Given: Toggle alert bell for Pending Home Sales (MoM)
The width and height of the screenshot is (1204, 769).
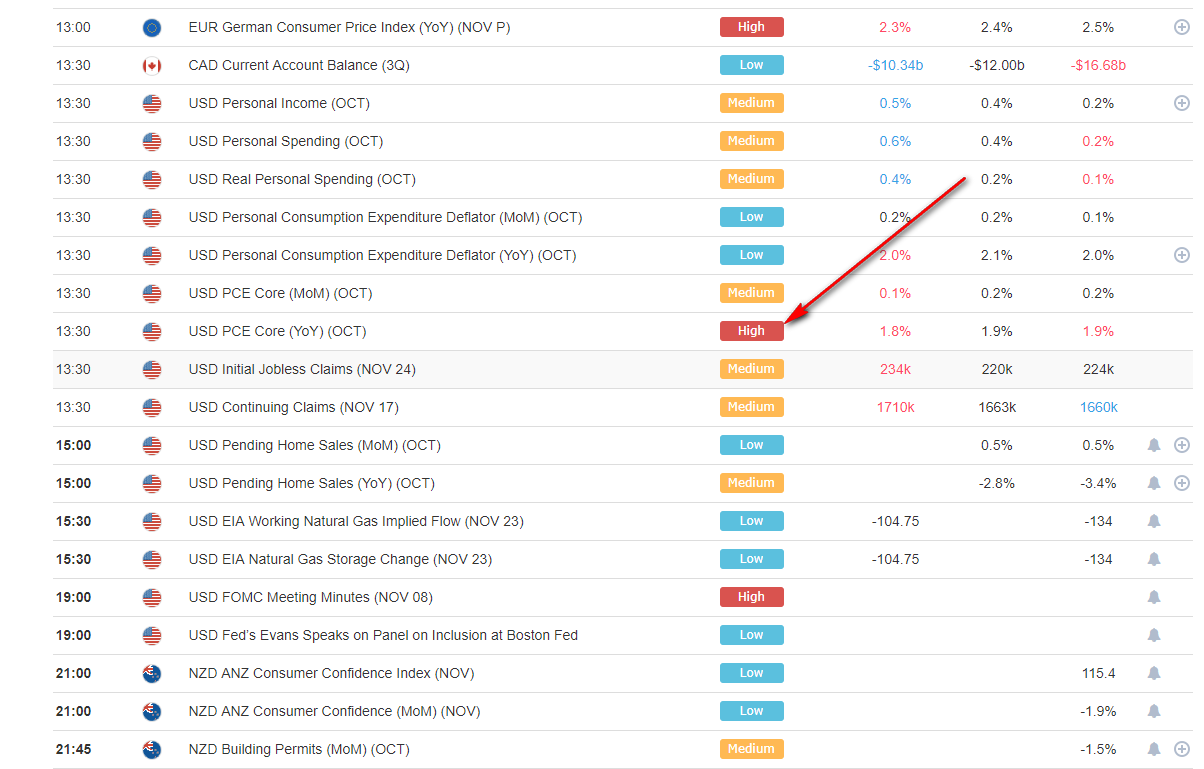Looking at the screenshot, I should [x=1154, y=445].
